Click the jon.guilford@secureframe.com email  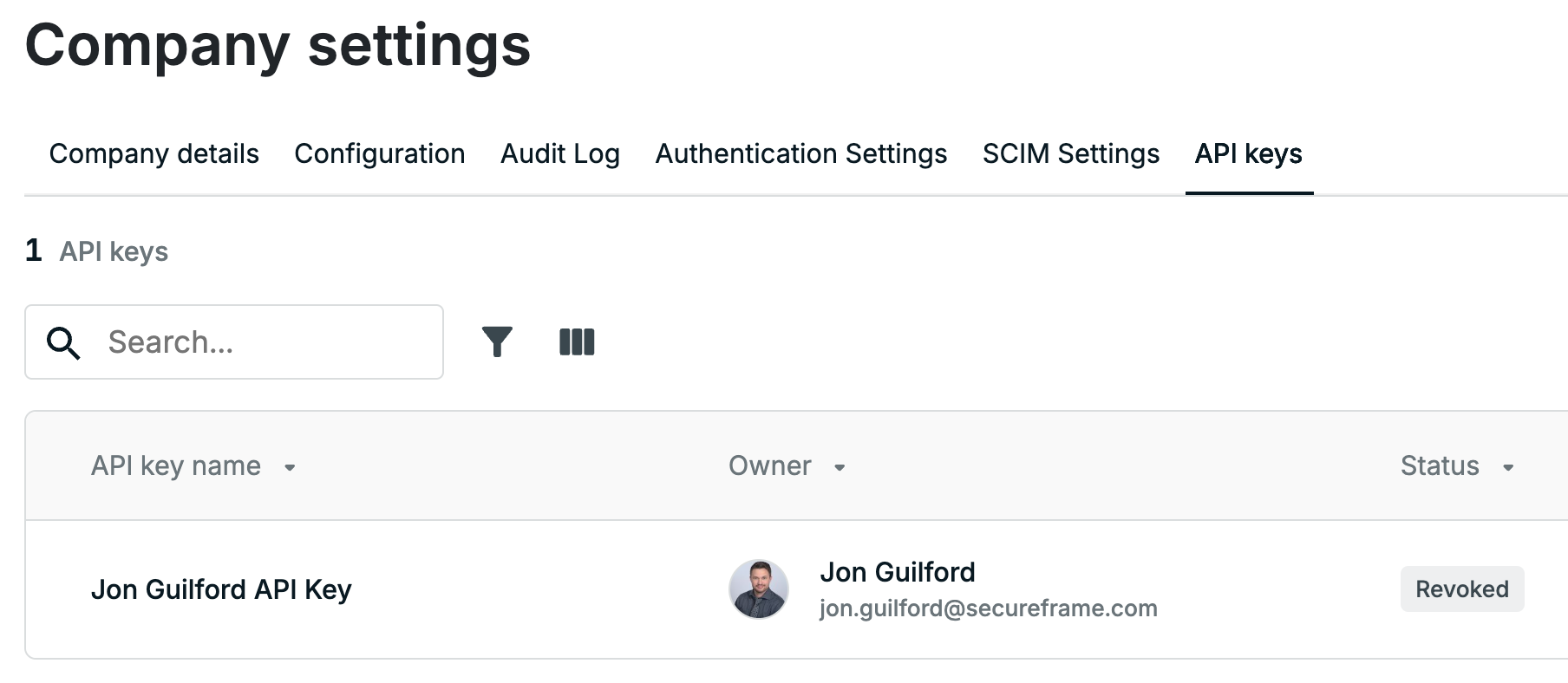(x=989, y=608)
